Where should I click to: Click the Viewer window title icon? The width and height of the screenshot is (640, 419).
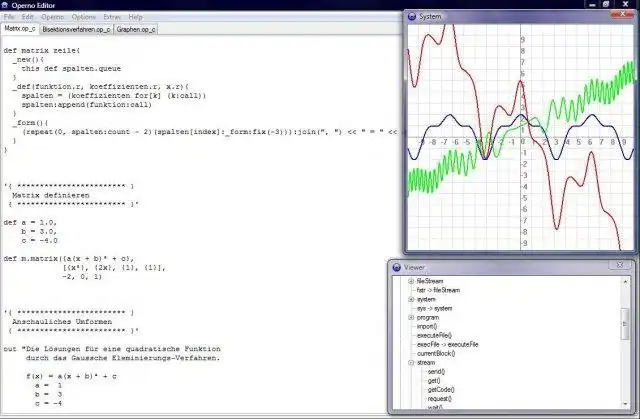pos(397,268)
